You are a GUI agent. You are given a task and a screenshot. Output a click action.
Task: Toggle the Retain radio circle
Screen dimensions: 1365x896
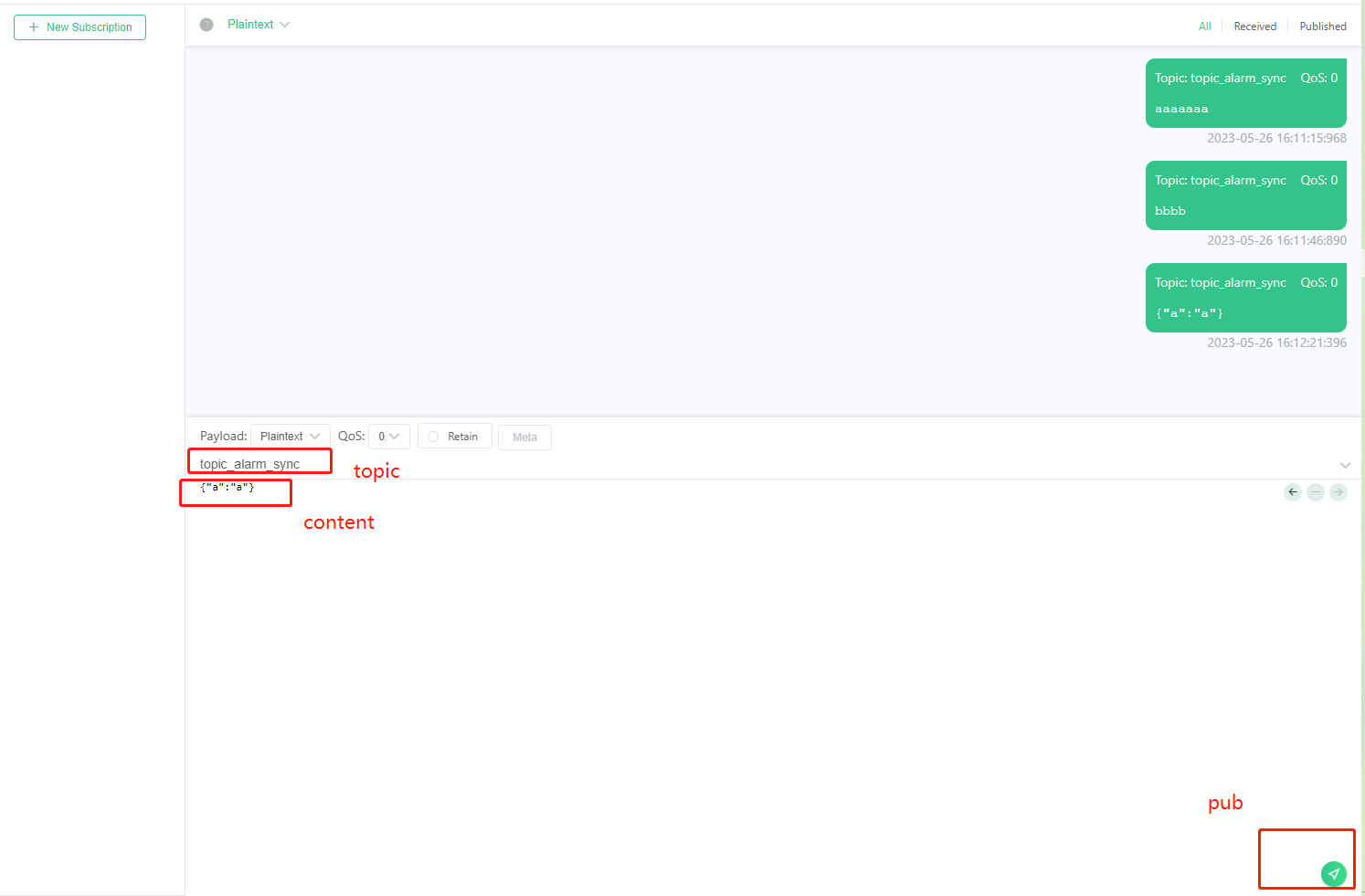(432, 437)
